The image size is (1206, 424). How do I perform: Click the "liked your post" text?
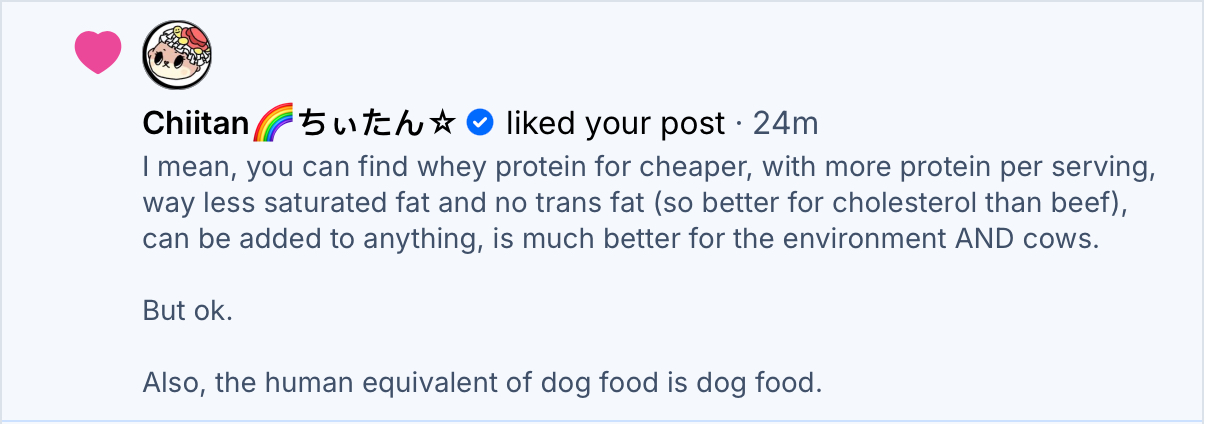pyautogui.click(x=615, y=123)
